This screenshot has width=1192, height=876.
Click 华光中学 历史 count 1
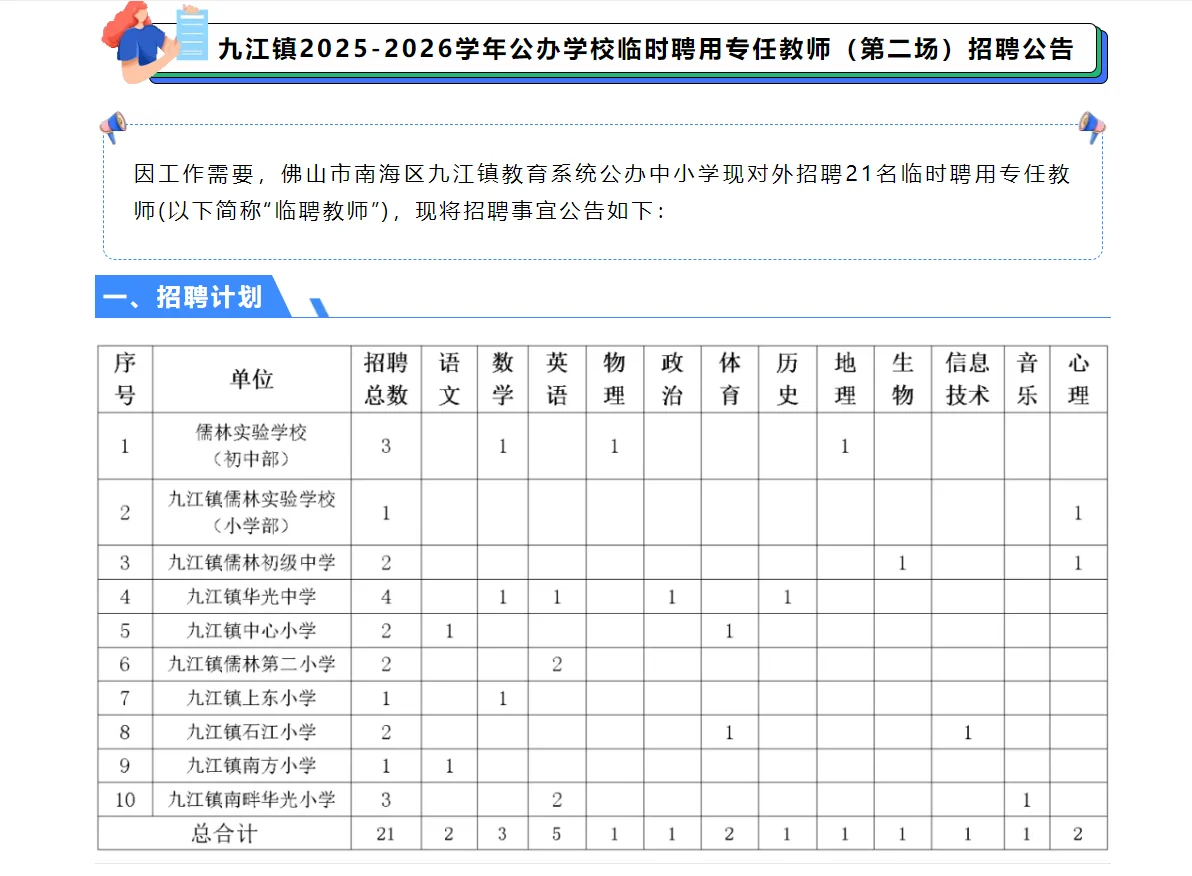tap(788, 597)
